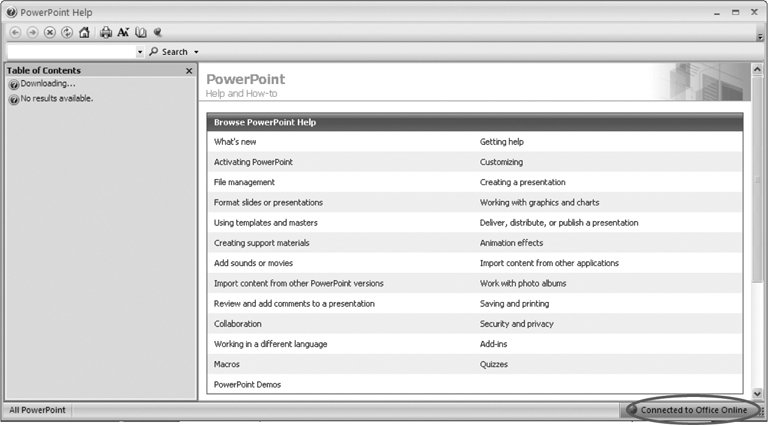Viewport: 768px width, 426px height.
Task: Open Creating support materials topic
Action: [262, 243]
